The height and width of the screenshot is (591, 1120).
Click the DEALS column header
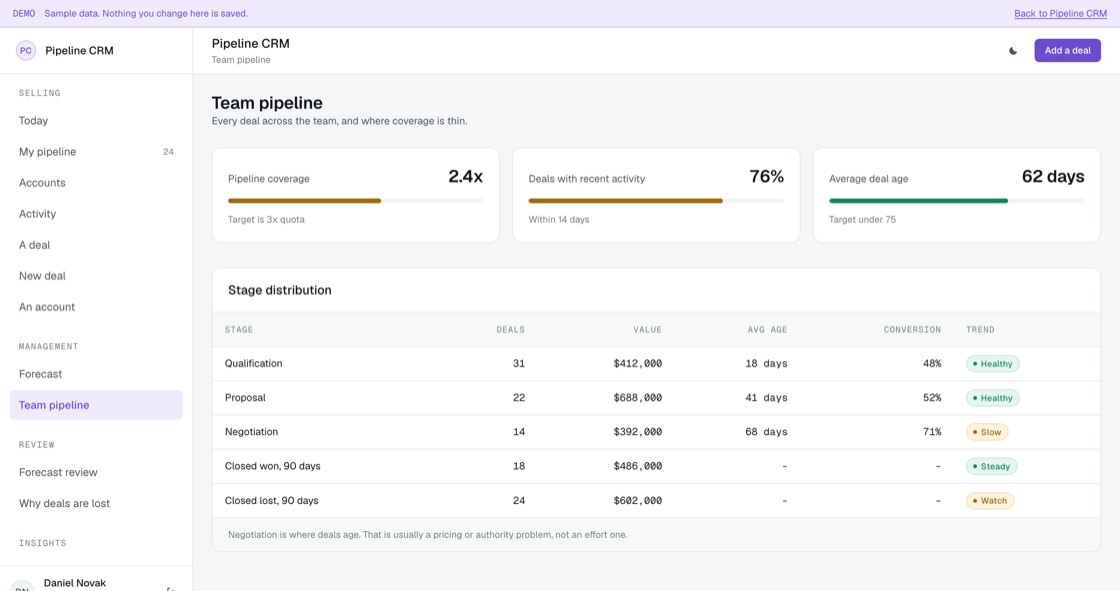click(x=511, y=329)
